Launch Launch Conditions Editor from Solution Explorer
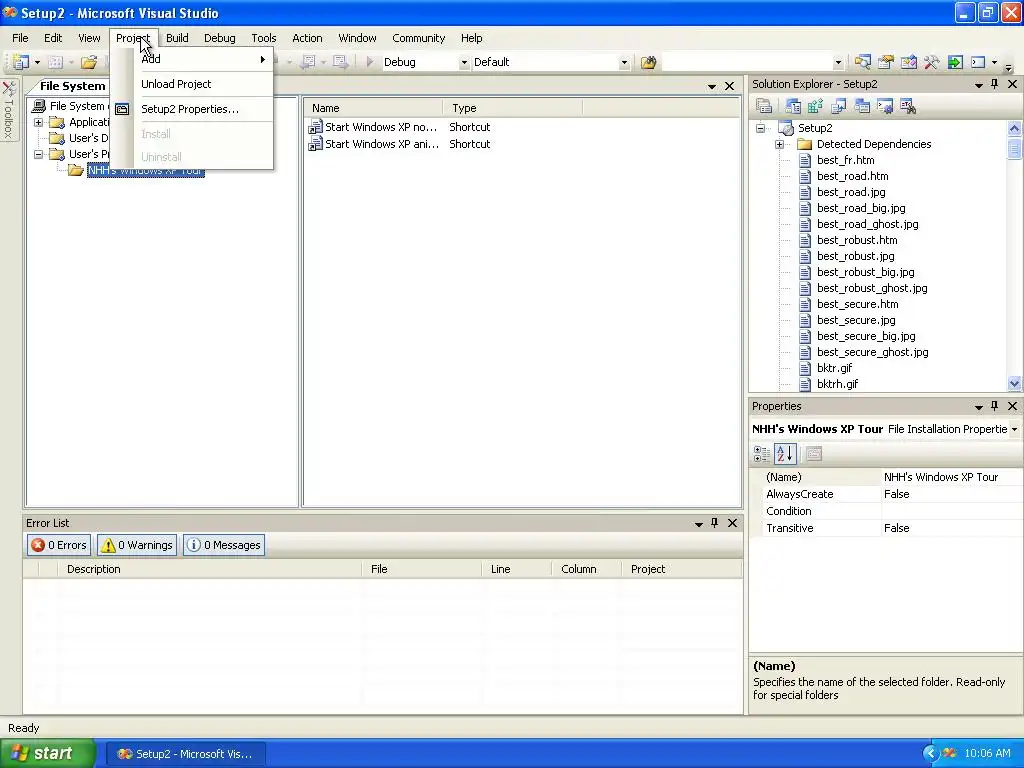Image resolution: width=1024 pixels, height=768 pixels. 908,106
